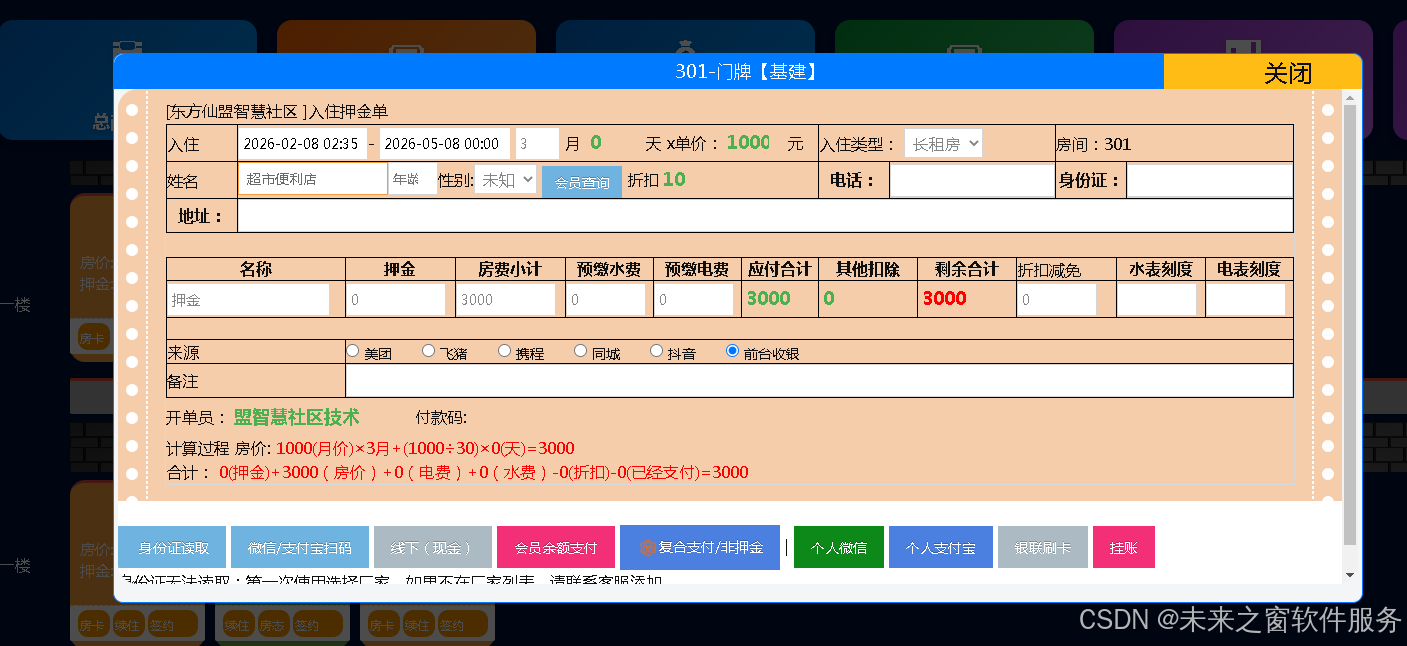Select 会员余额支付 payment button

tap(555, 548)
